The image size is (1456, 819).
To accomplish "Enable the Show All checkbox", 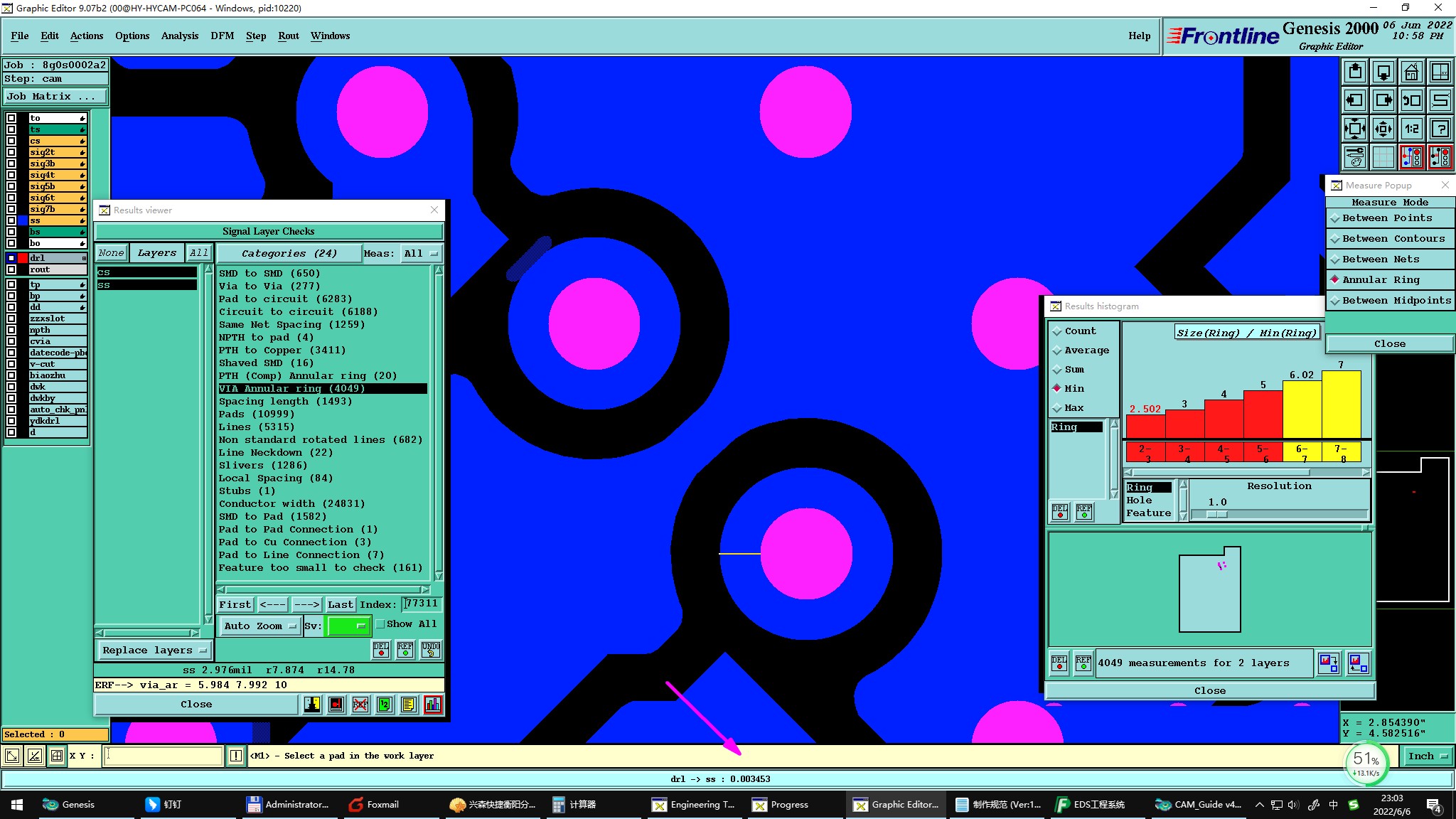I will point(380,624).
